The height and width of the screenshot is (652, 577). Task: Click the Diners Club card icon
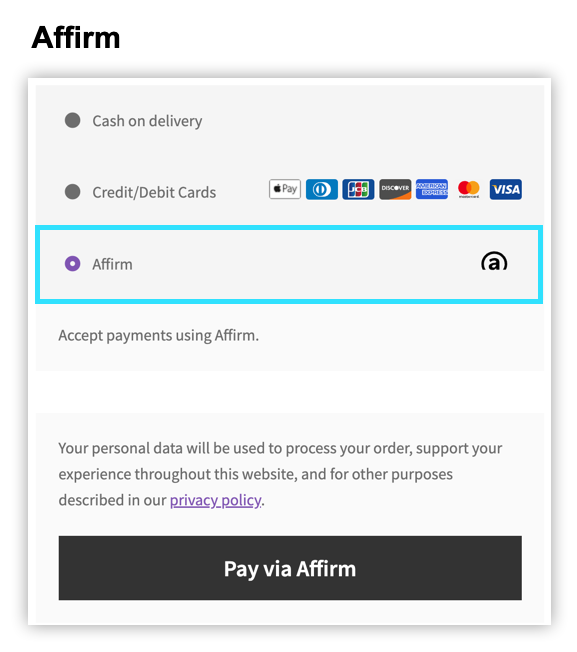coord(322,189)
